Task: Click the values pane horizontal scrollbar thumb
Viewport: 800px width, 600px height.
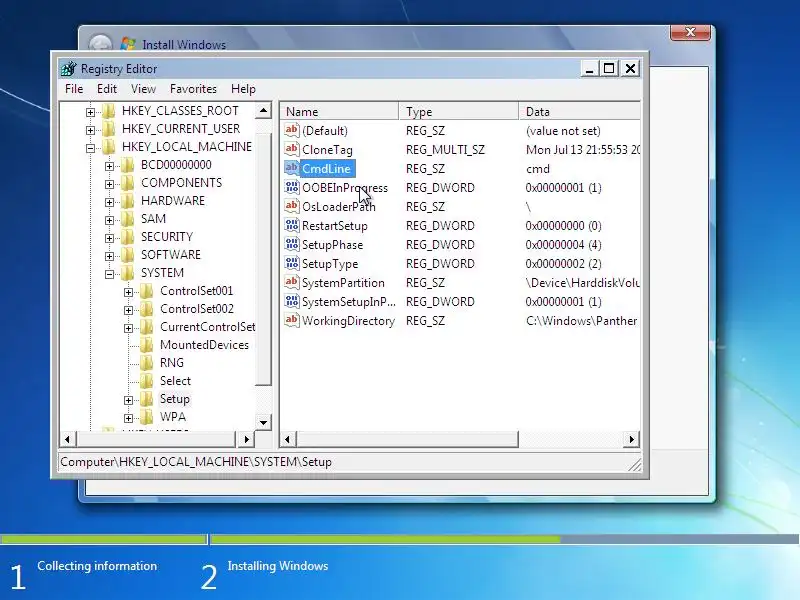Action: 407,439
